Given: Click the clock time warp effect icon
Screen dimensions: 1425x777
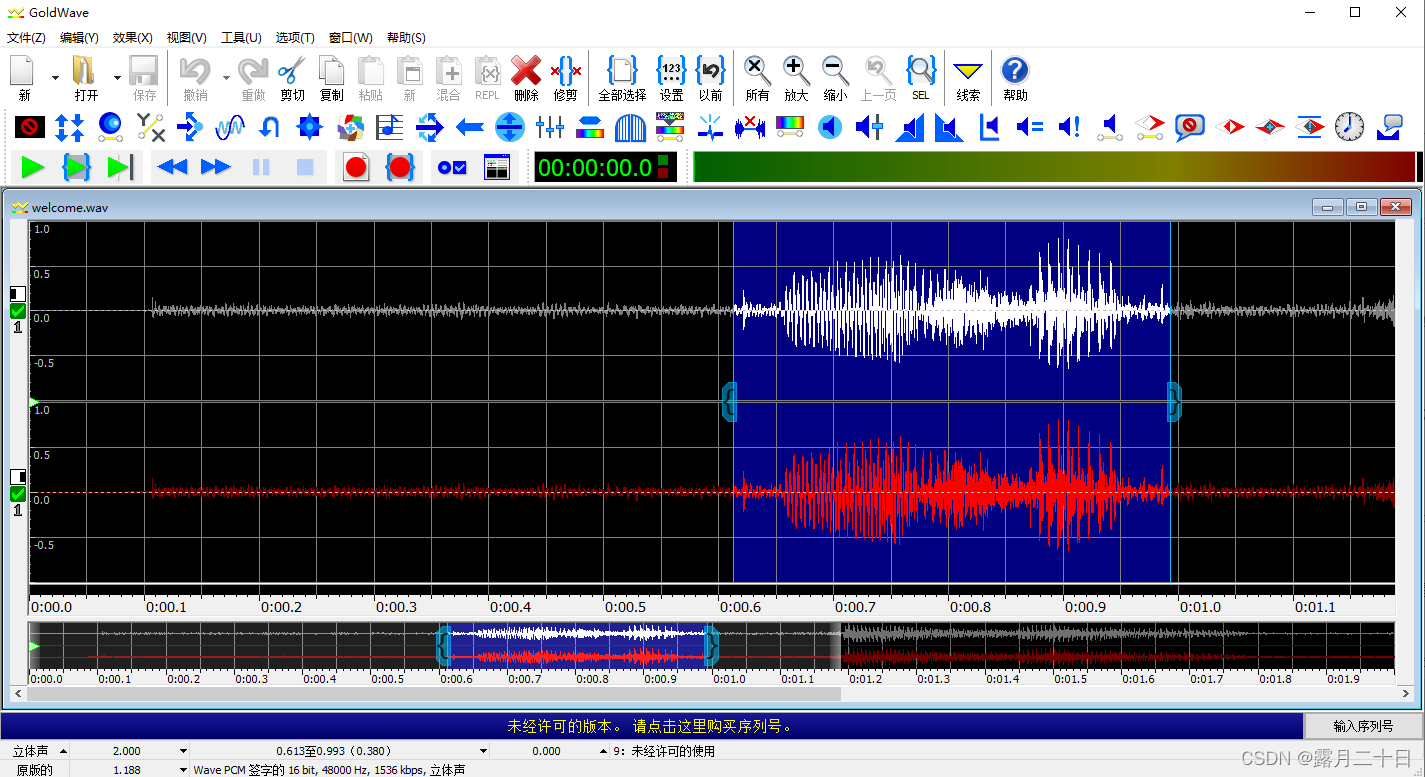Looking at the screenshot, I should [x=1349, y=127].
